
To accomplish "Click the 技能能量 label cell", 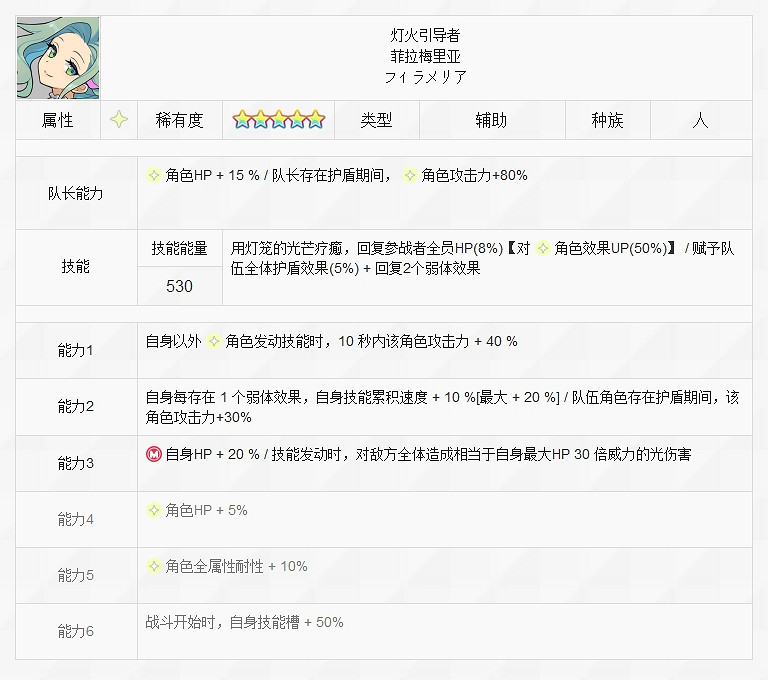I will (180, 248).
